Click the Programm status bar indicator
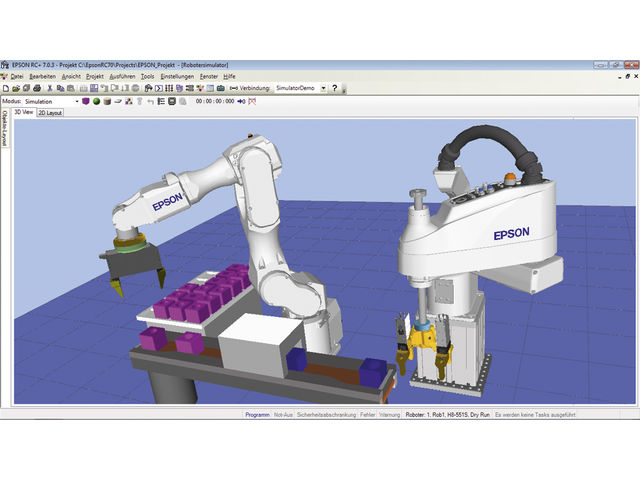The image size is (640, 480). click(259, 413)
